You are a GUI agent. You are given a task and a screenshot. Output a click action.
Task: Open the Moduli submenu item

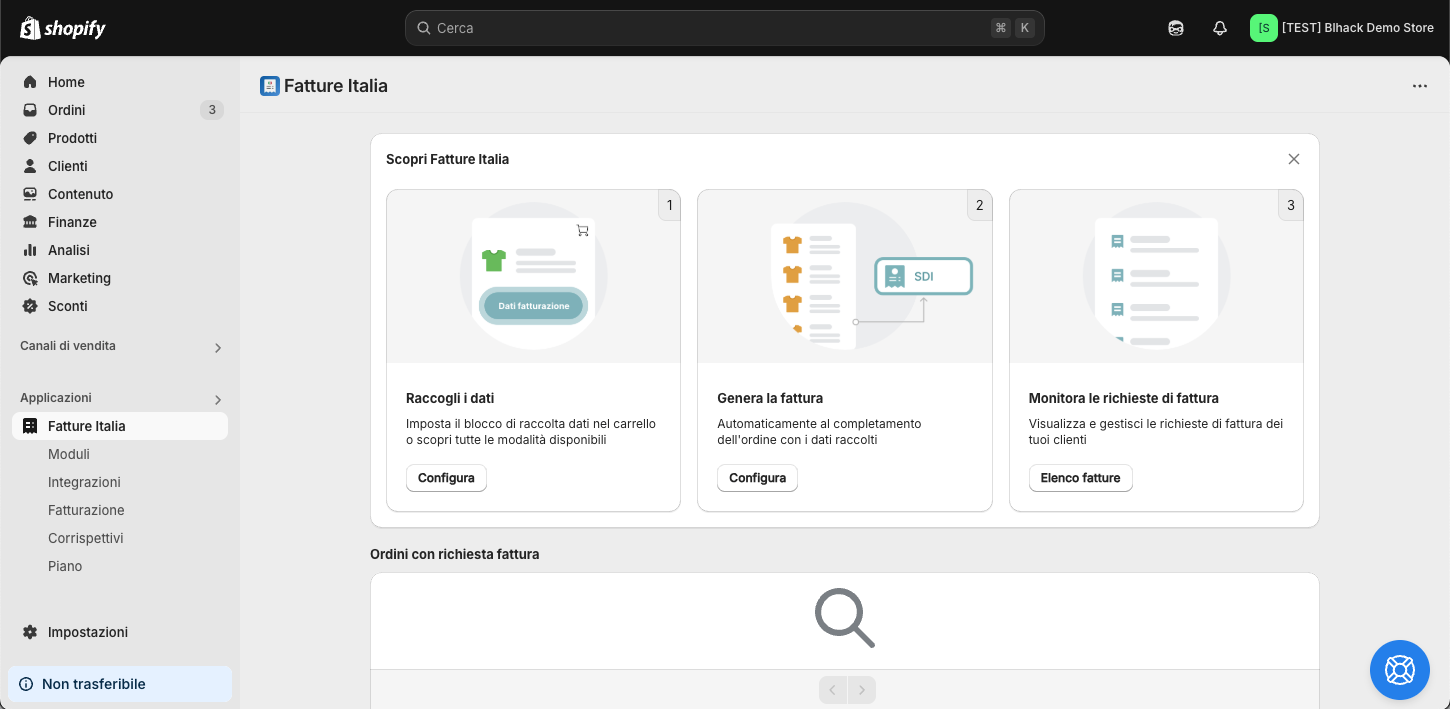tap(69, 454)
